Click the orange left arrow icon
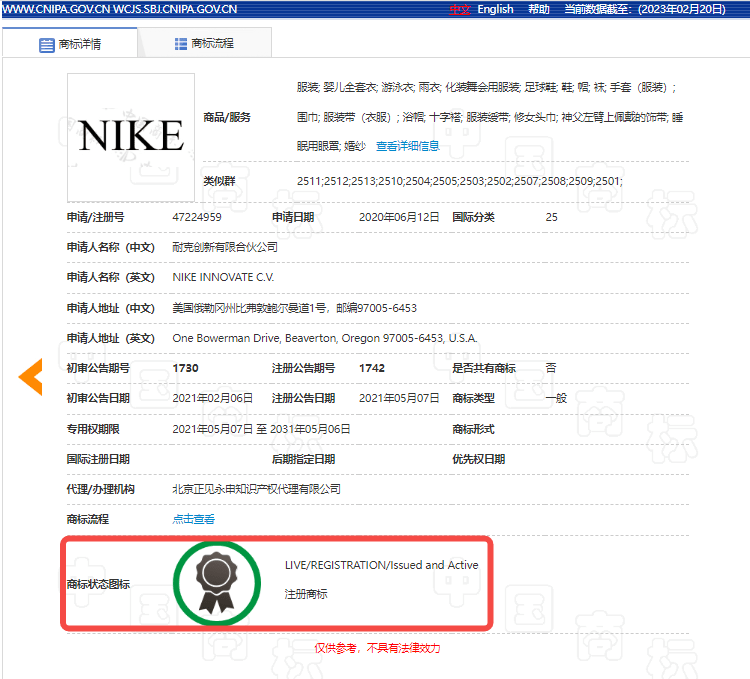 click(31, 376)
